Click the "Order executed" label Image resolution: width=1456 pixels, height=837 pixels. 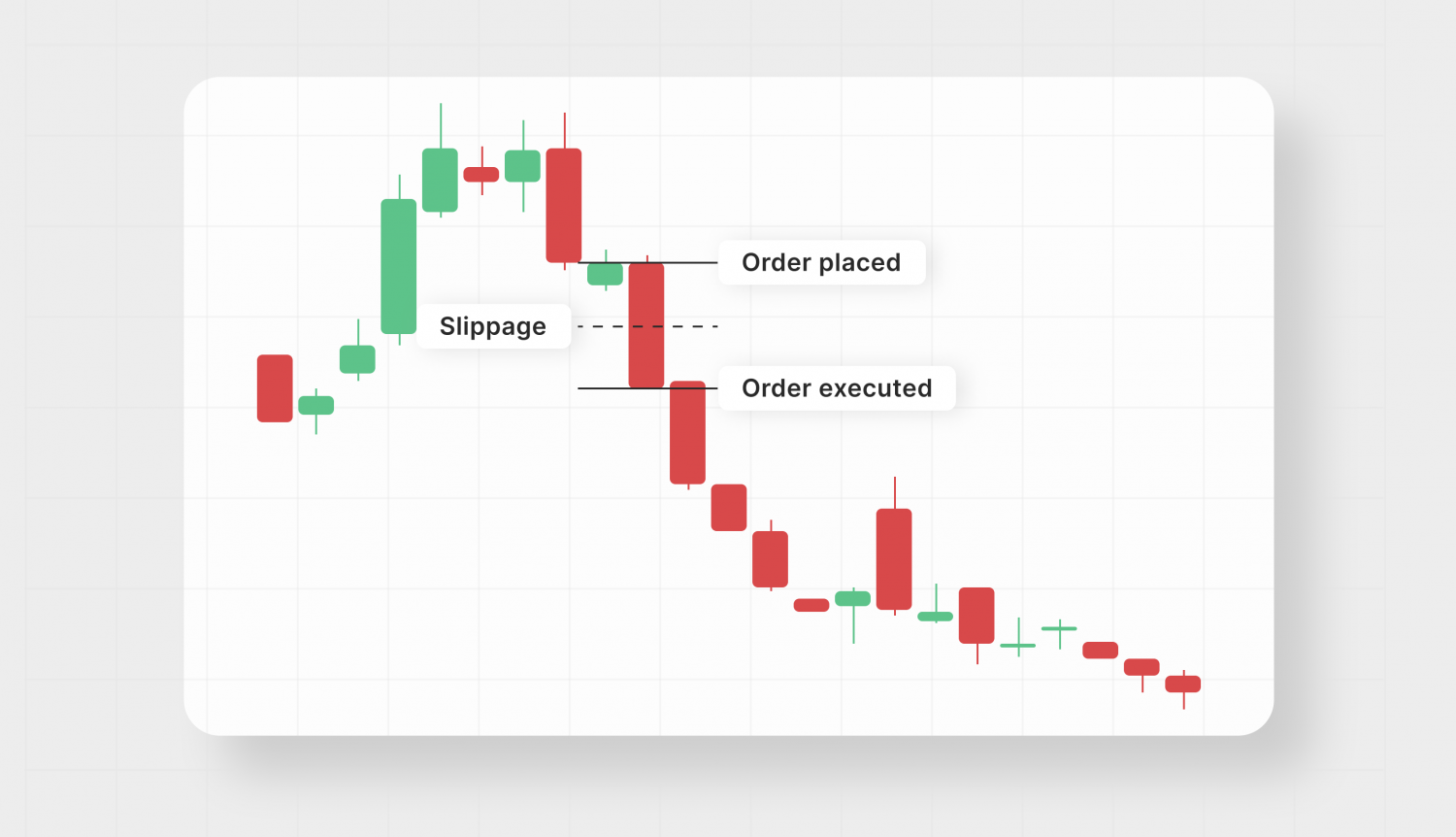[x=837, y=388]
